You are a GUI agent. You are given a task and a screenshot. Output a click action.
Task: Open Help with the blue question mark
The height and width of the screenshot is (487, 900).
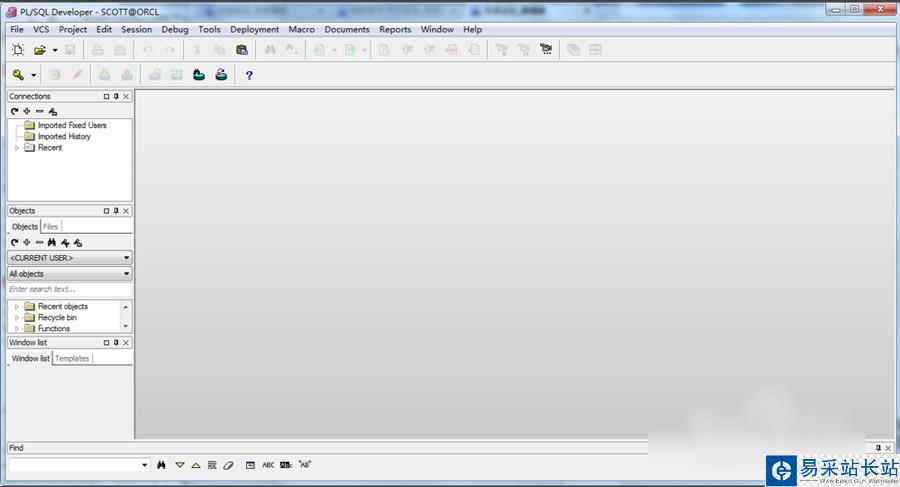point(249,75)
